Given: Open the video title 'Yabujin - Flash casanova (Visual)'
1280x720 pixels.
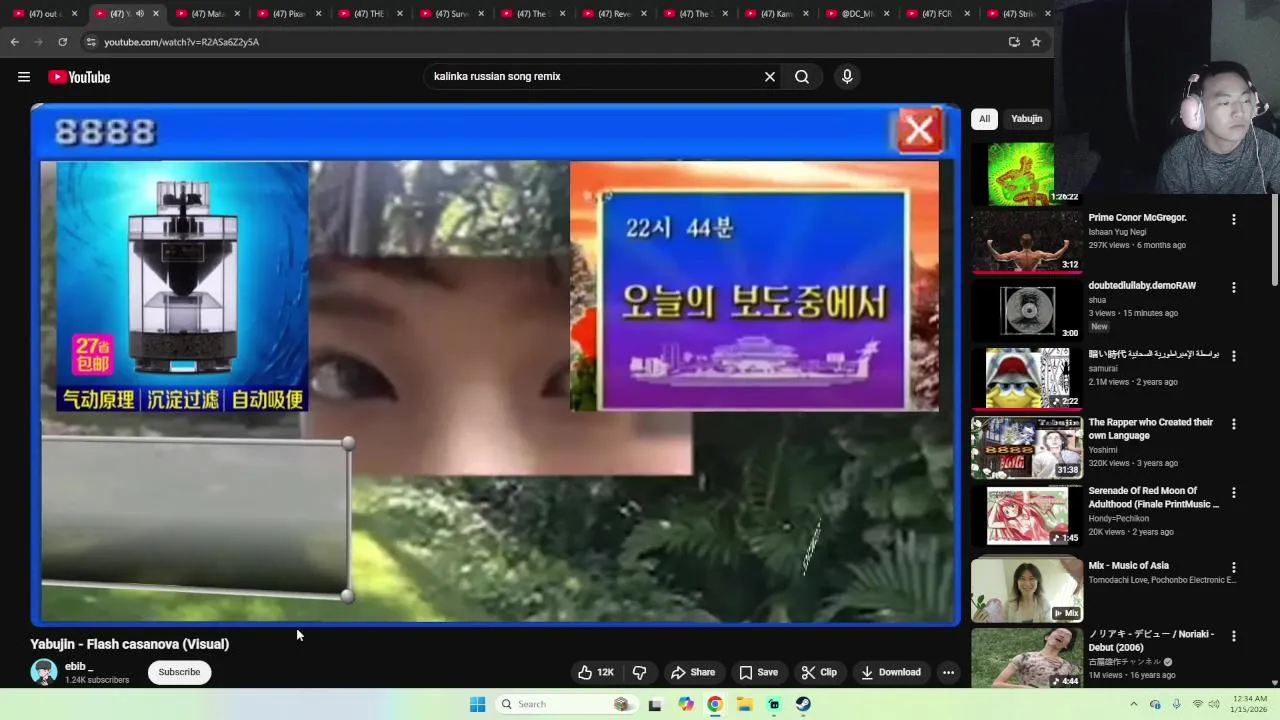Looking at the screenshot, I should (x=130, y=644).
